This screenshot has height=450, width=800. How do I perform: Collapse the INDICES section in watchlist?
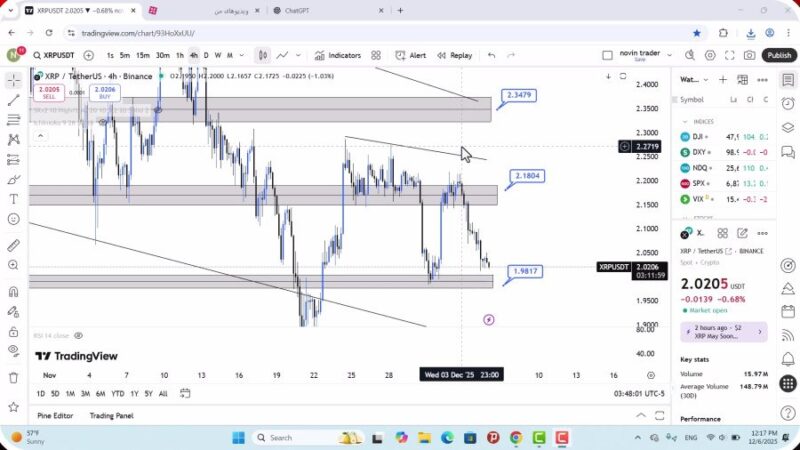(x=686, y=121)
